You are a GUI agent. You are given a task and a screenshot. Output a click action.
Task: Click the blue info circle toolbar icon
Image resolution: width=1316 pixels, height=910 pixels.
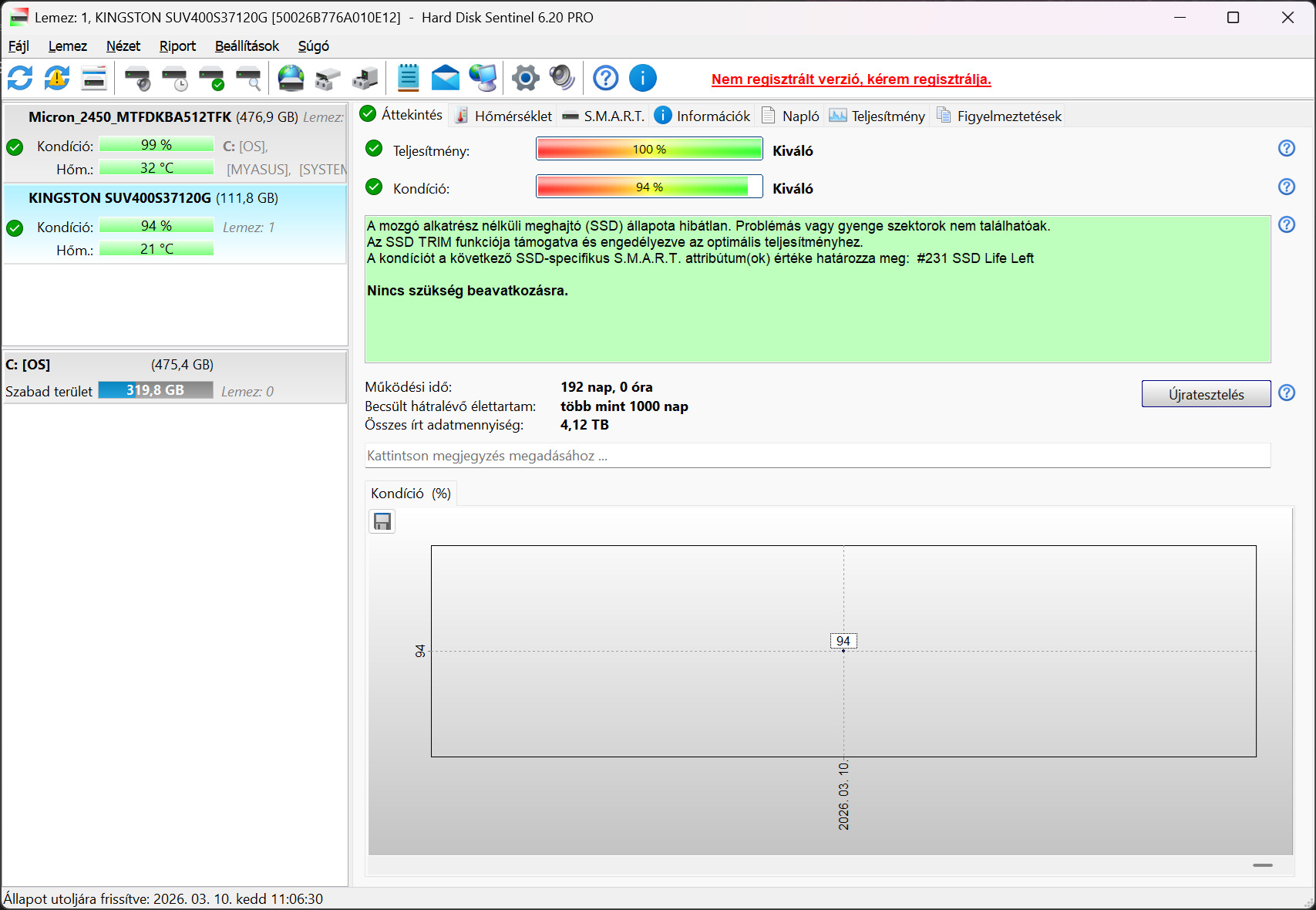(x=643, y=78)
